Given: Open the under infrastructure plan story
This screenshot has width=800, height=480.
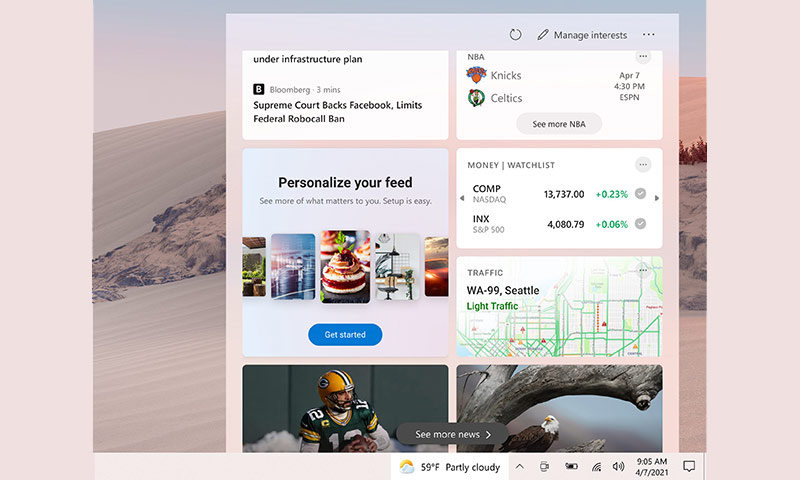Looking at the screenshot, I should tap(308, 59).
